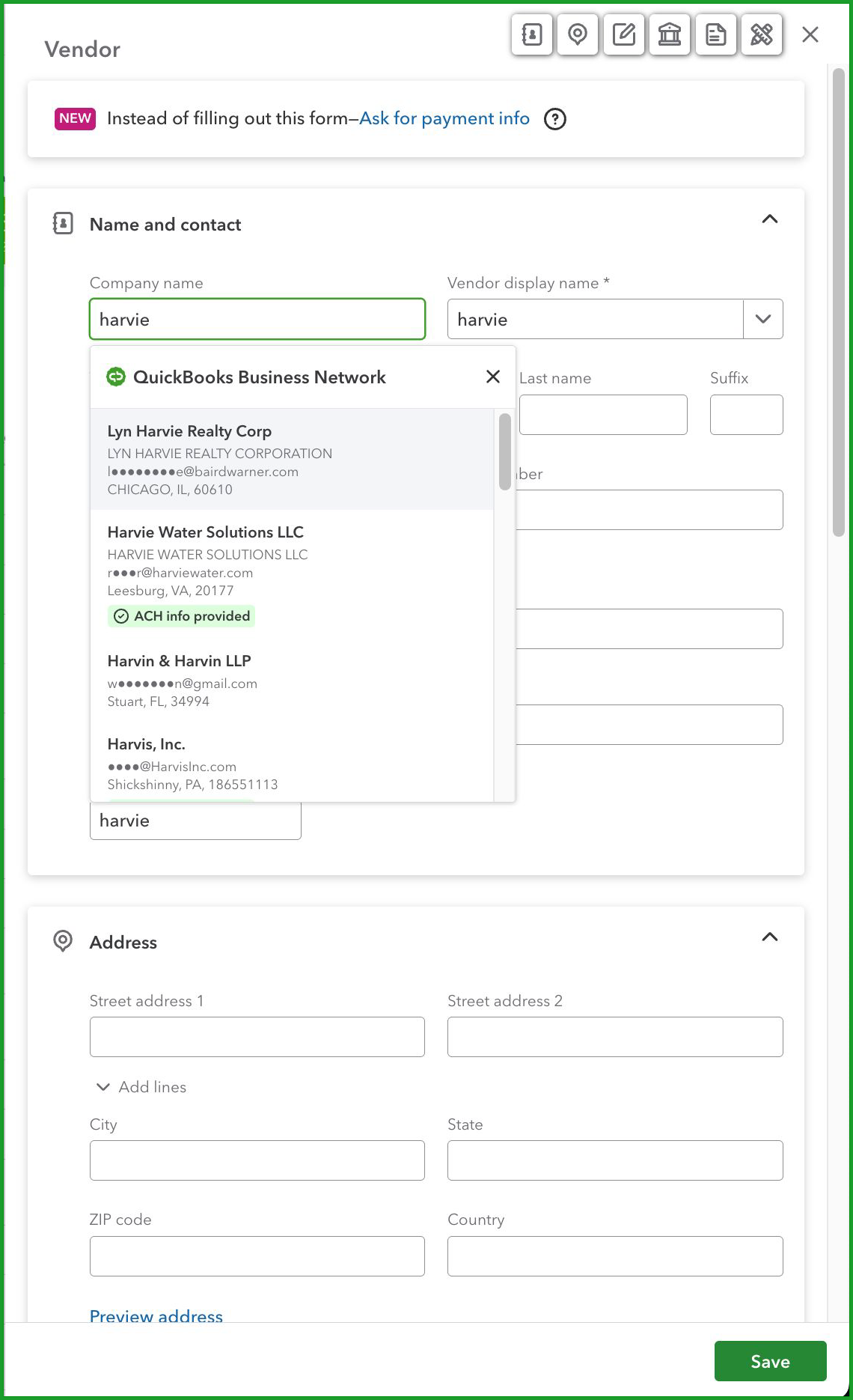Image resolution: width=853 pixels, height=1400 pixels.
Task: Open the Preview address link
Action: 156,1315
